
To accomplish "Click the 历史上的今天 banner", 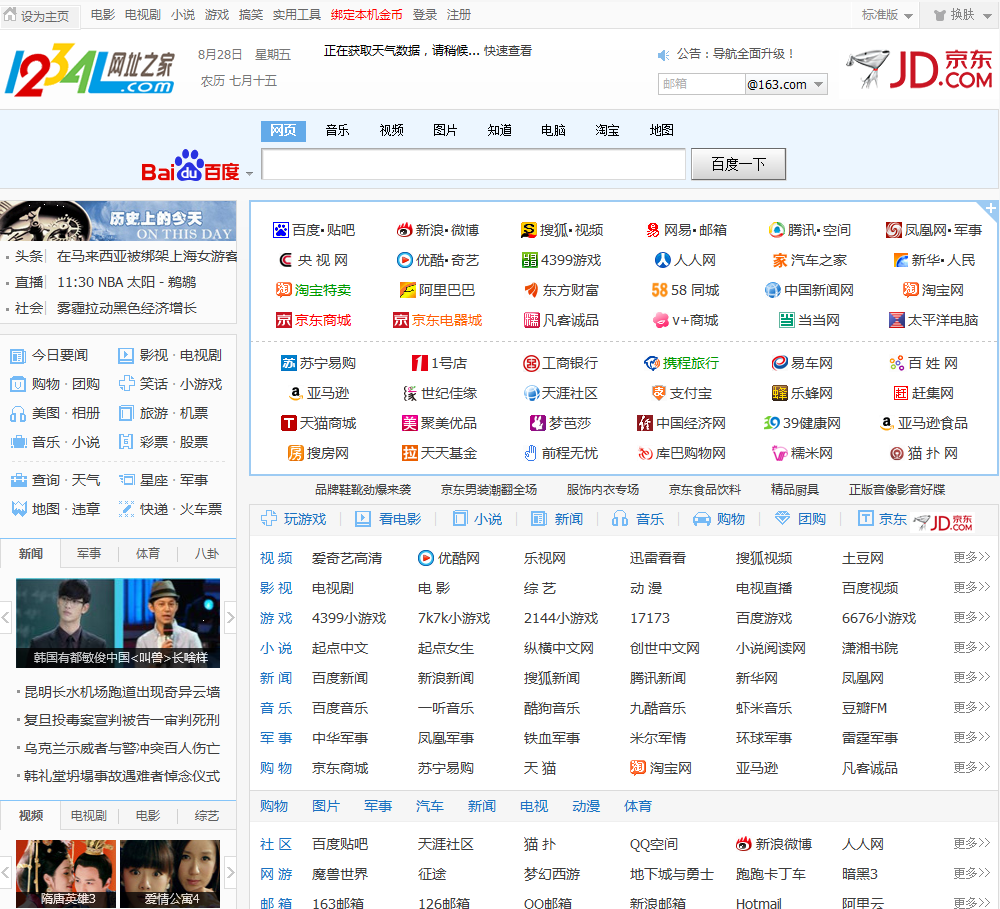I will [118, 221].
